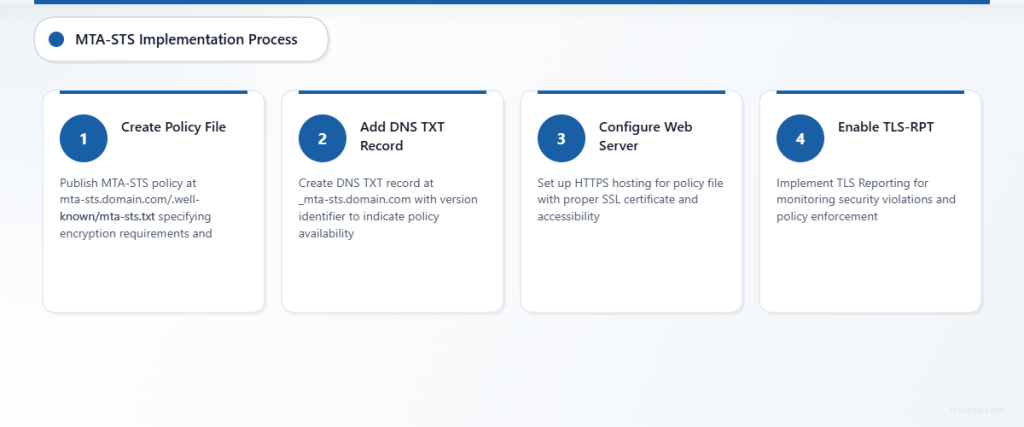
Task: Click the blue accent bar above card 4
Action: [870, 92]
